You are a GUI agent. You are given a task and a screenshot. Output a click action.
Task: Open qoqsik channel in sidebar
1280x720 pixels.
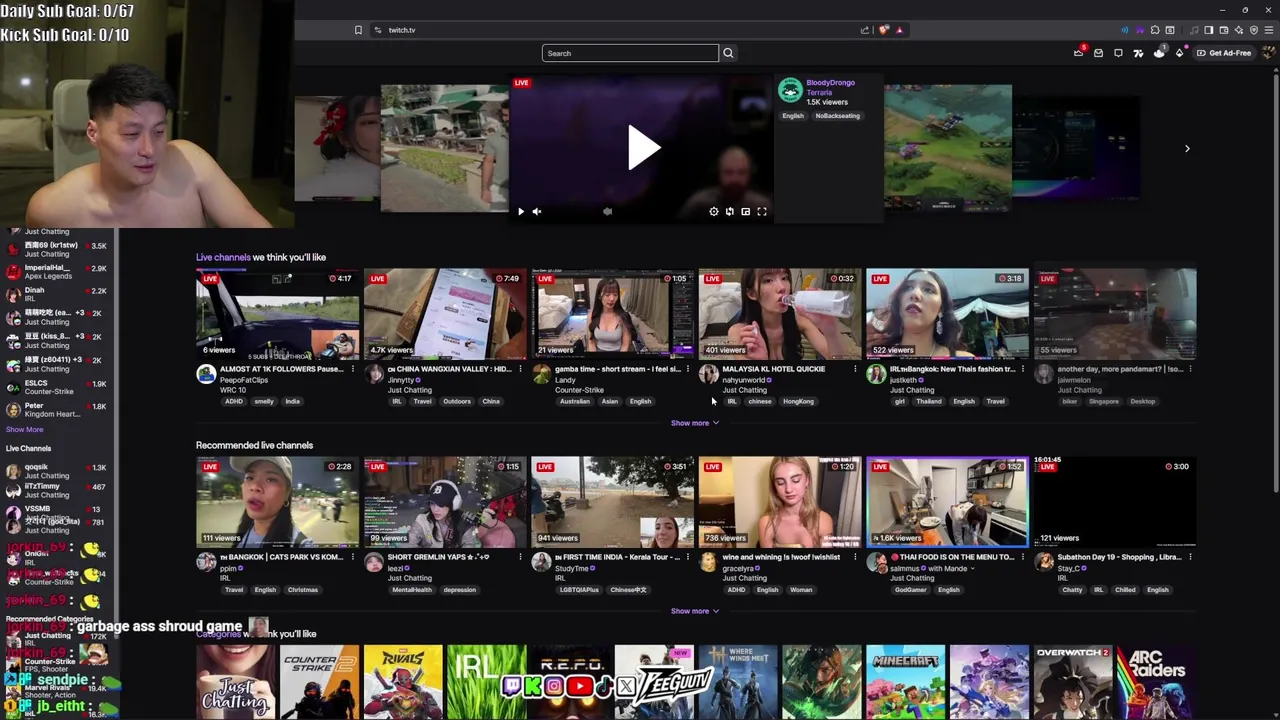click(58, 471)
